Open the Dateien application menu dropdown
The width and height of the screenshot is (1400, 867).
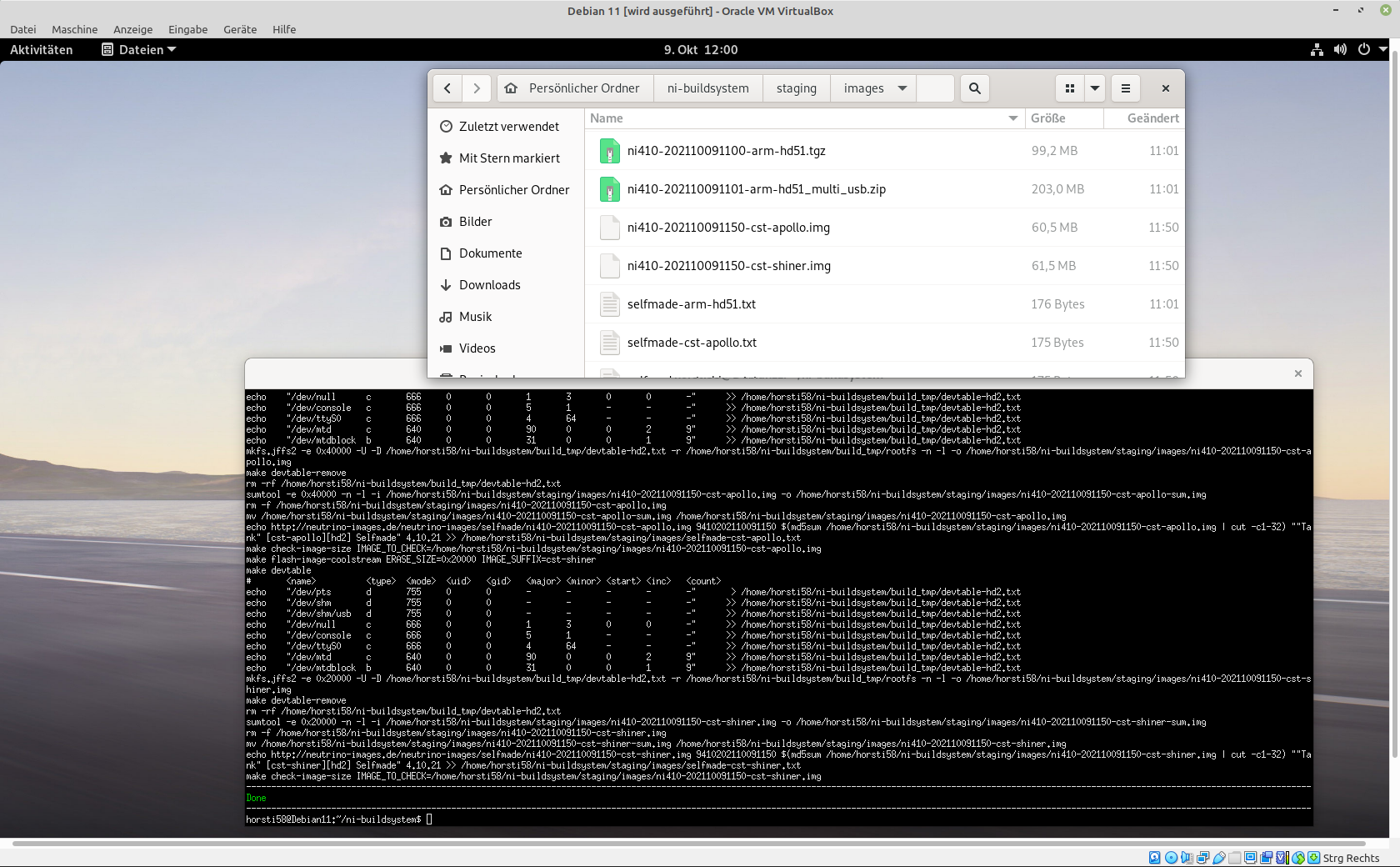pos(139,50)
